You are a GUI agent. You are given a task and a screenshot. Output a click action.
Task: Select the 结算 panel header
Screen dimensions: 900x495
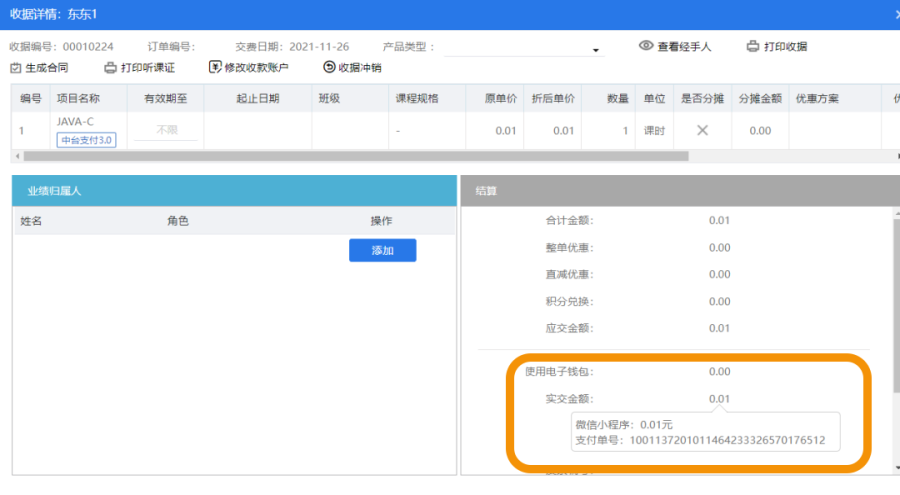pyautogui.click(x=680, y=190)
